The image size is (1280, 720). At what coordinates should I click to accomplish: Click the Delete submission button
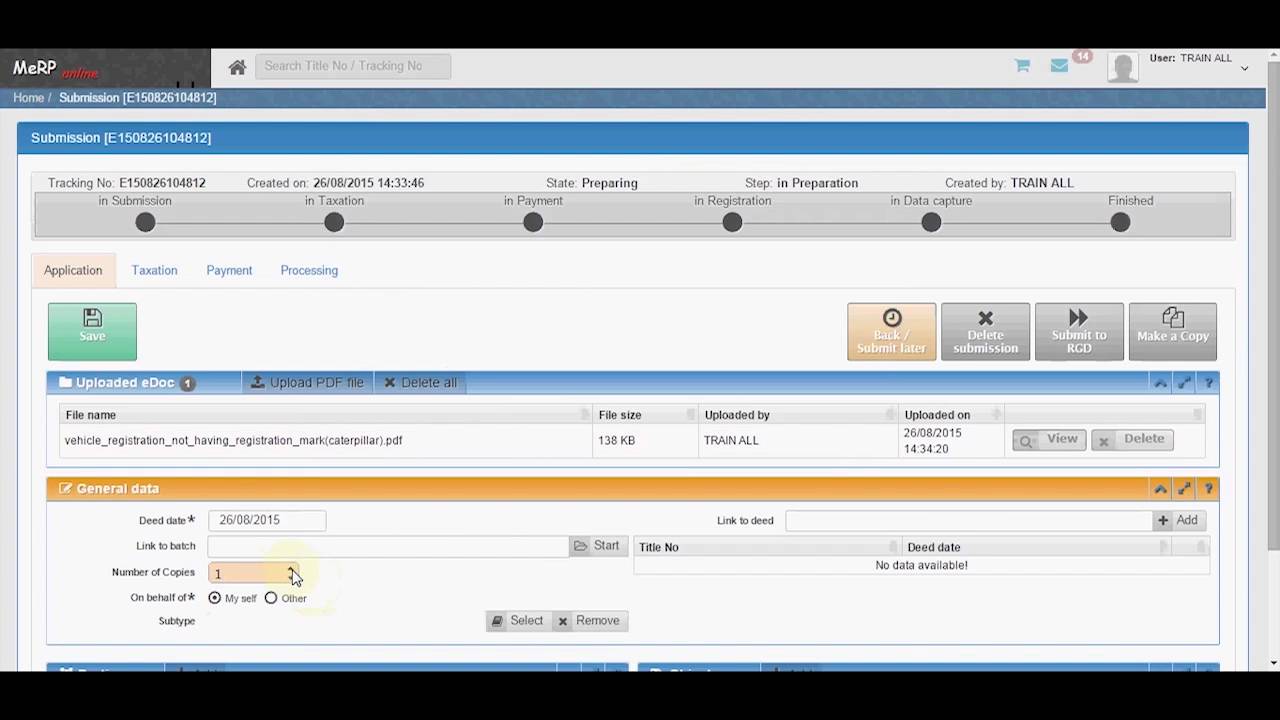coord(985,331)
